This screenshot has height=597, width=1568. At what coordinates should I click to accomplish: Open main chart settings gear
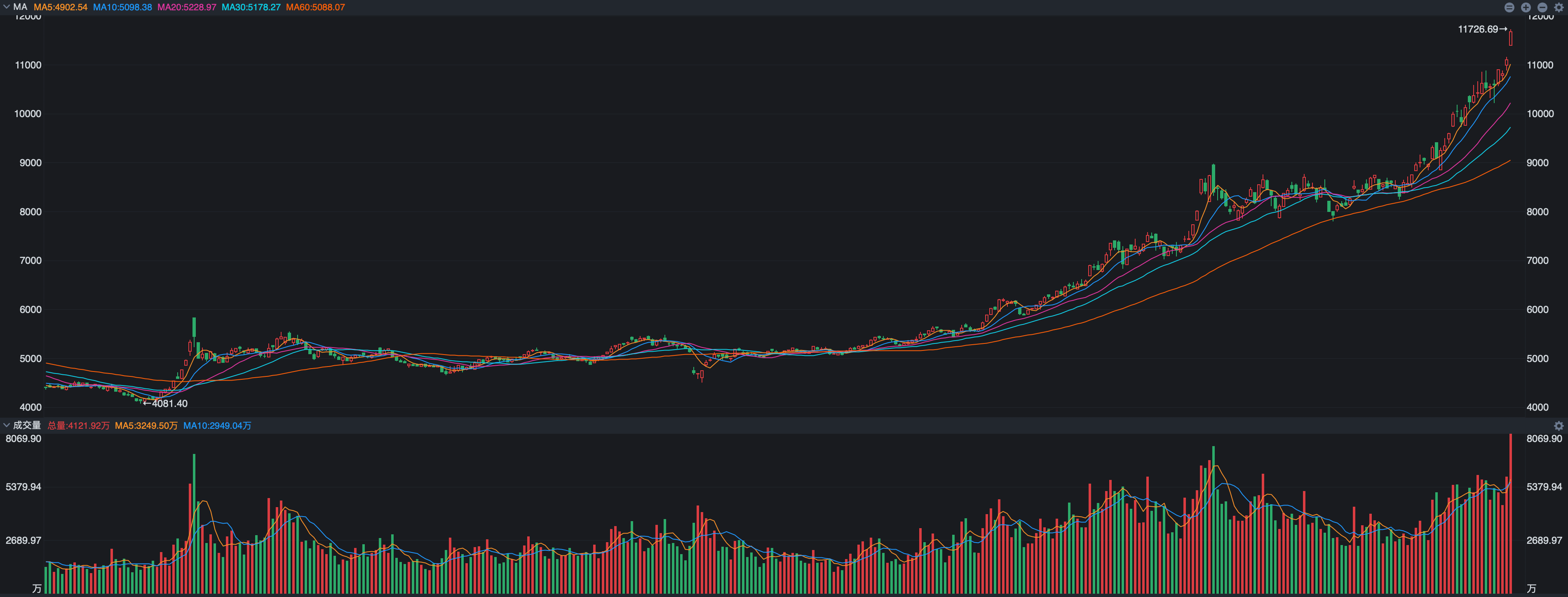[1558, 7]
